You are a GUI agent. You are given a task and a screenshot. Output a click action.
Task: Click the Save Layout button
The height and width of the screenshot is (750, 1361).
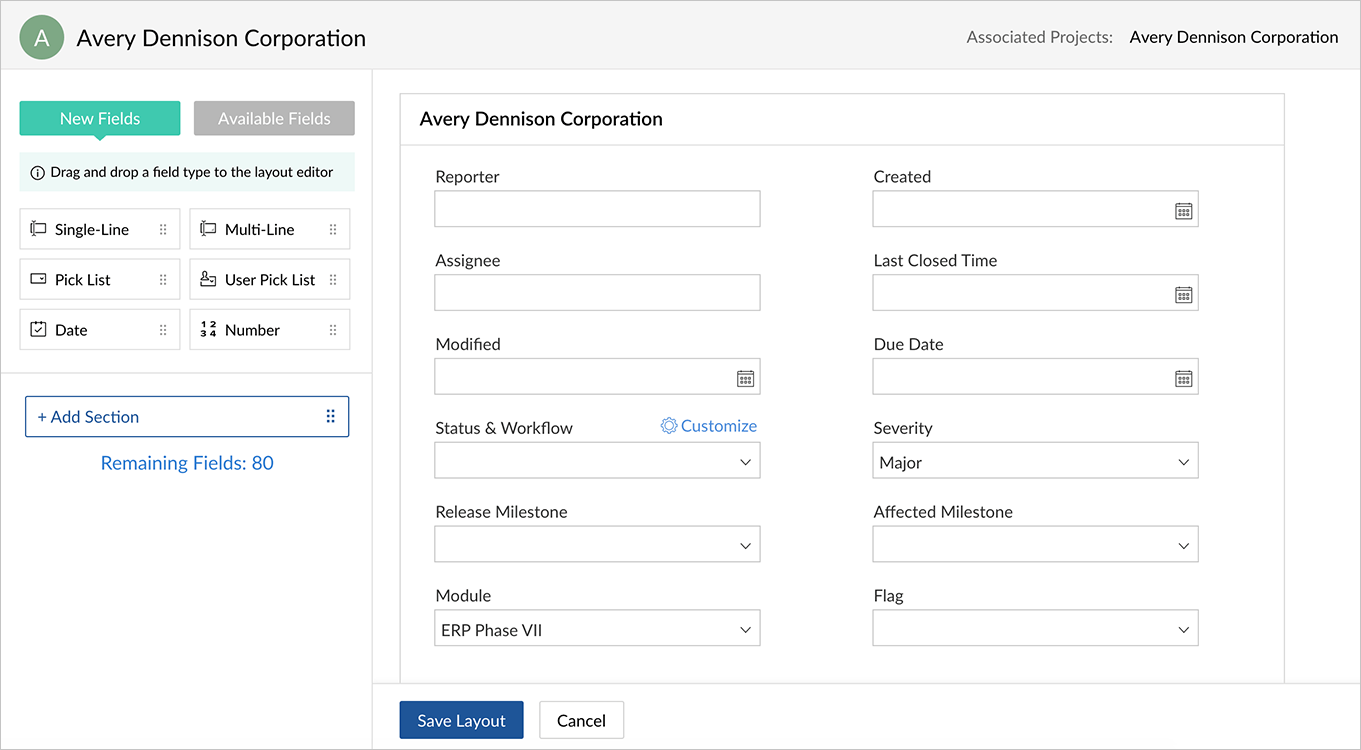pyautogui.click(x=461, y=720)
